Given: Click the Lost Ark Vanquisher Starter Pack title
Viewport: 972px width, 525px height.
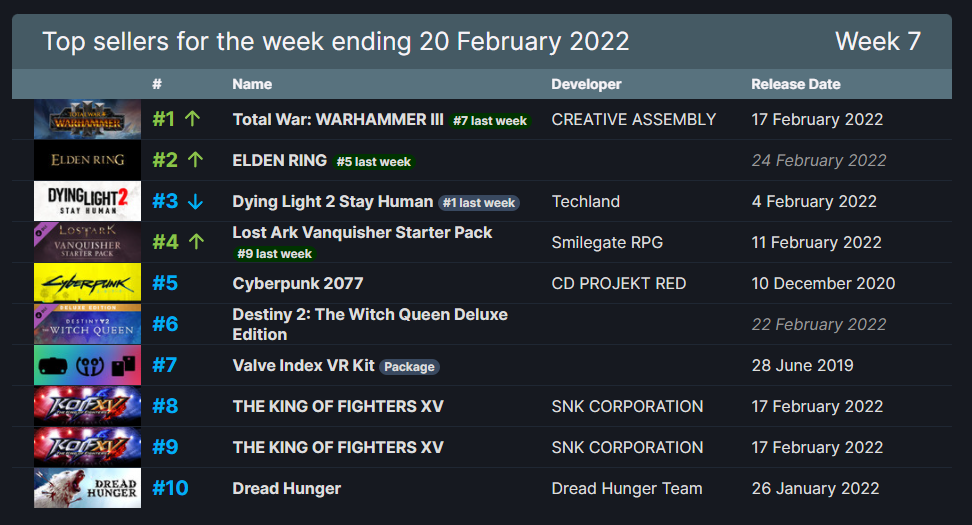Looking at the screenshot, I should coord(362,232).
